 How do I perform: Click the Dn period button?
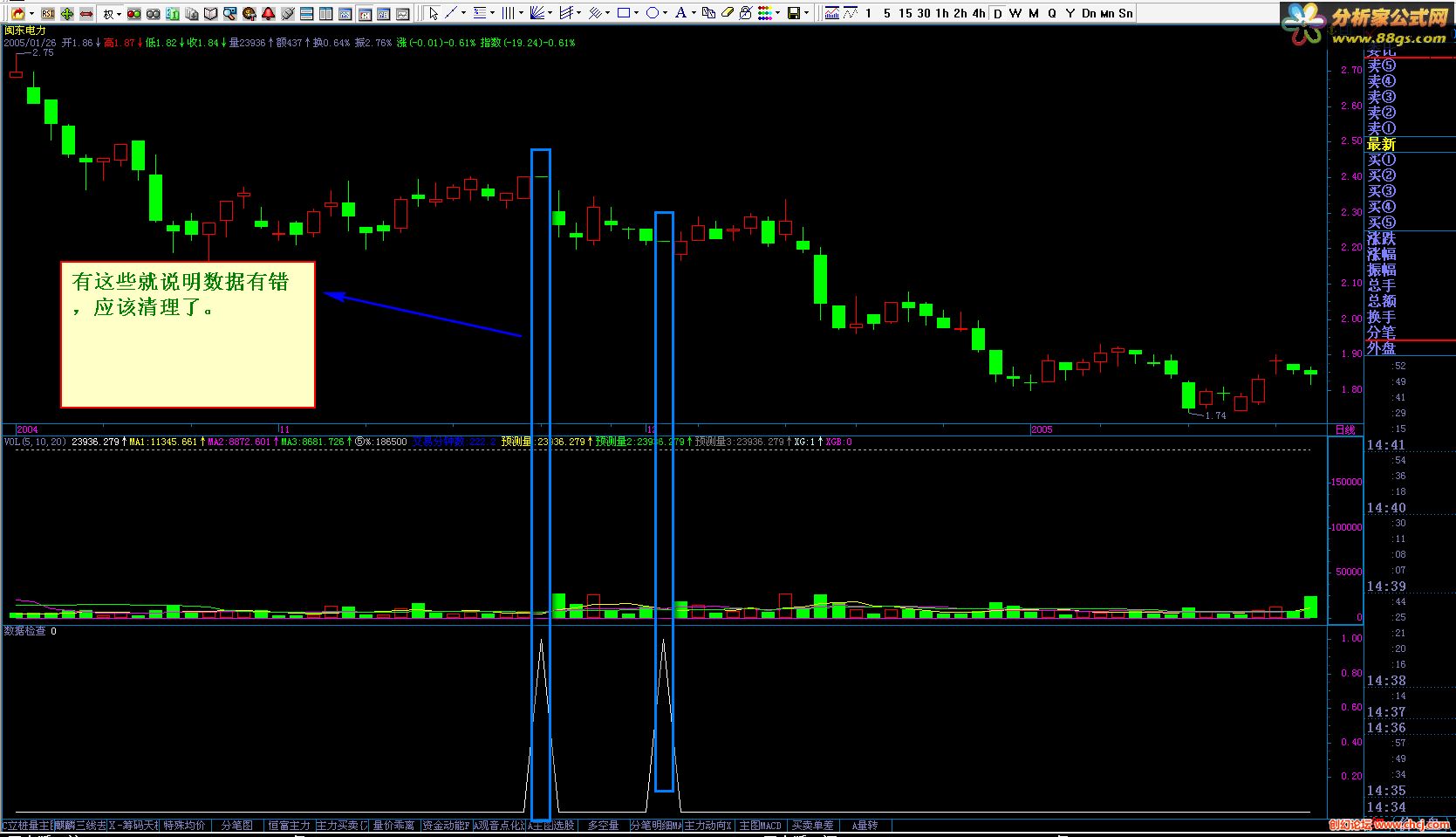click(1089, 13)
